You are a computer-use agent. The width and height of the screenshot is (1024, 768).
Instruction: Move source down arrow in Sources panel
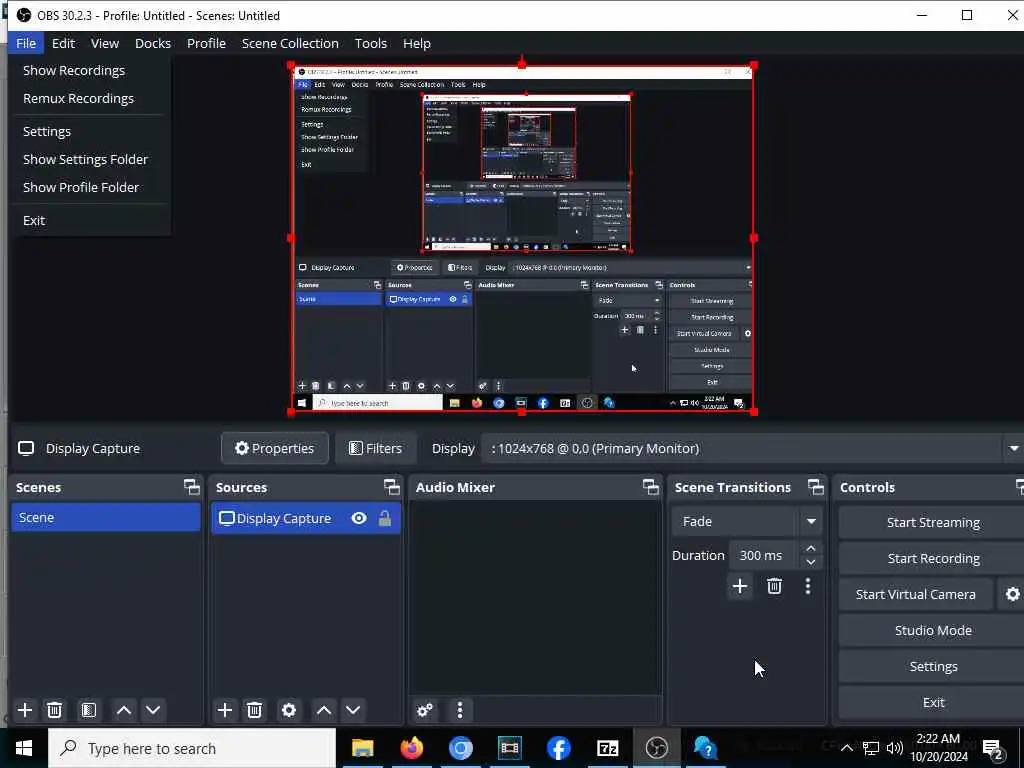coord(353,710)
